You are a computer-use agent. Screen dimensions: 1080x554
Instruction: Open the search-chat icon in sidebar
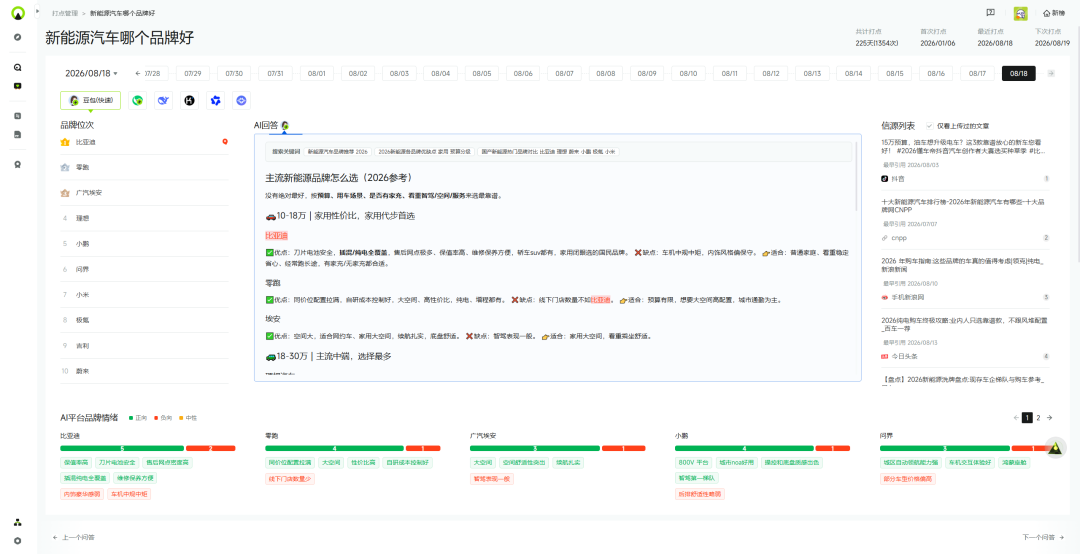(x=18, y=68)
